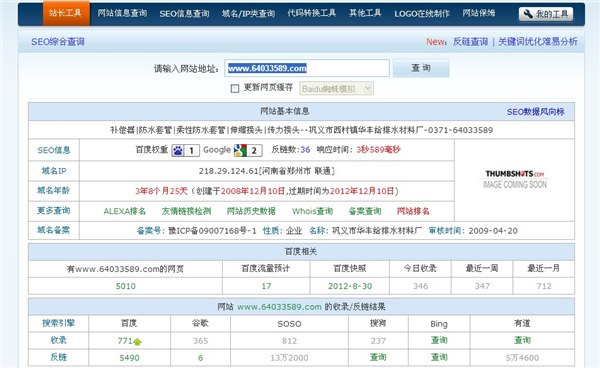Click the 搜狗 反链 查询 link

(378, 357)
